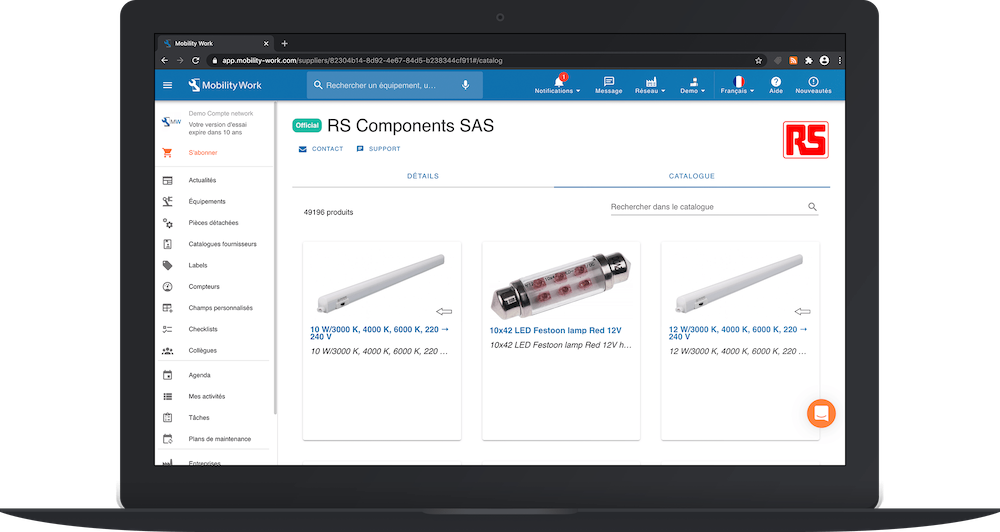Open the orange chat widget button

(x=821, y=413)
